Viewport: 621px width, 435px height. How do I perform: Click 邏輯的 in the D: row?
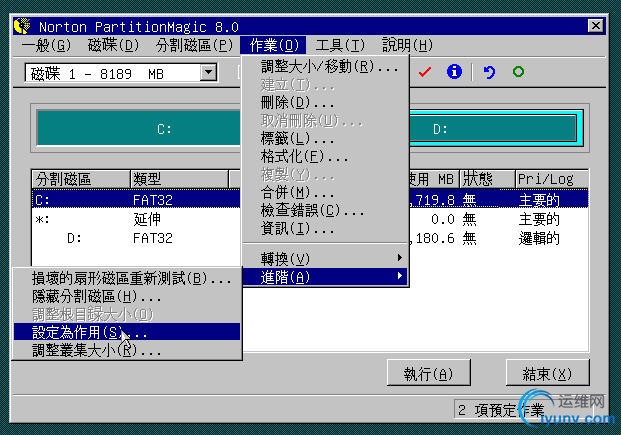(539, 238)
